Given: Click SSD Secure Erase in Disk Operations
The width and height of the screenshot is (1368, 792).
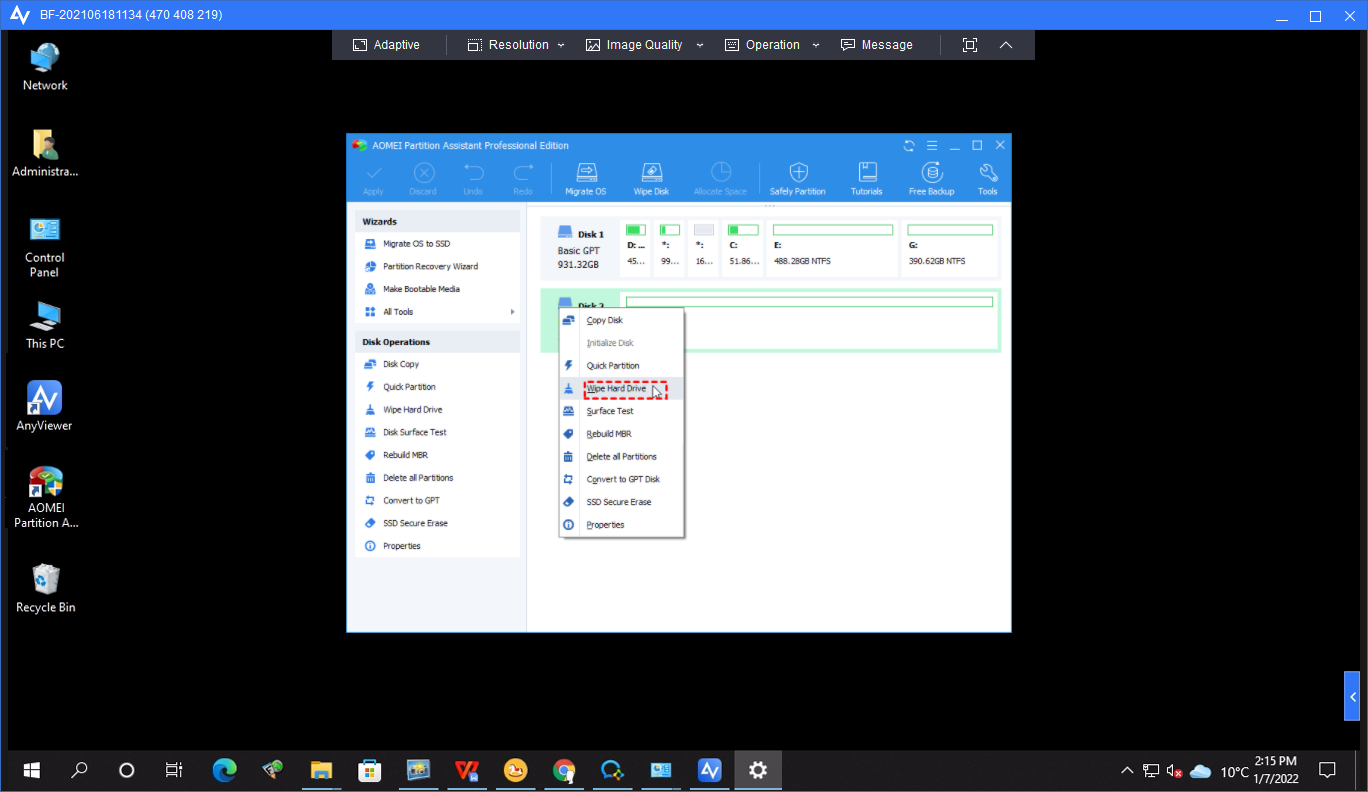Looking at the screenshot, I should coord(415,524).
